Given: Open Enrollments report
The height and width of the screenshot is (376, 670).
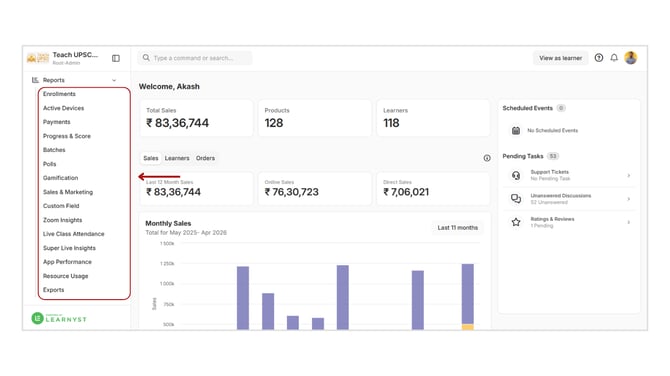Looking at the screenshot, I should [59, 94].
